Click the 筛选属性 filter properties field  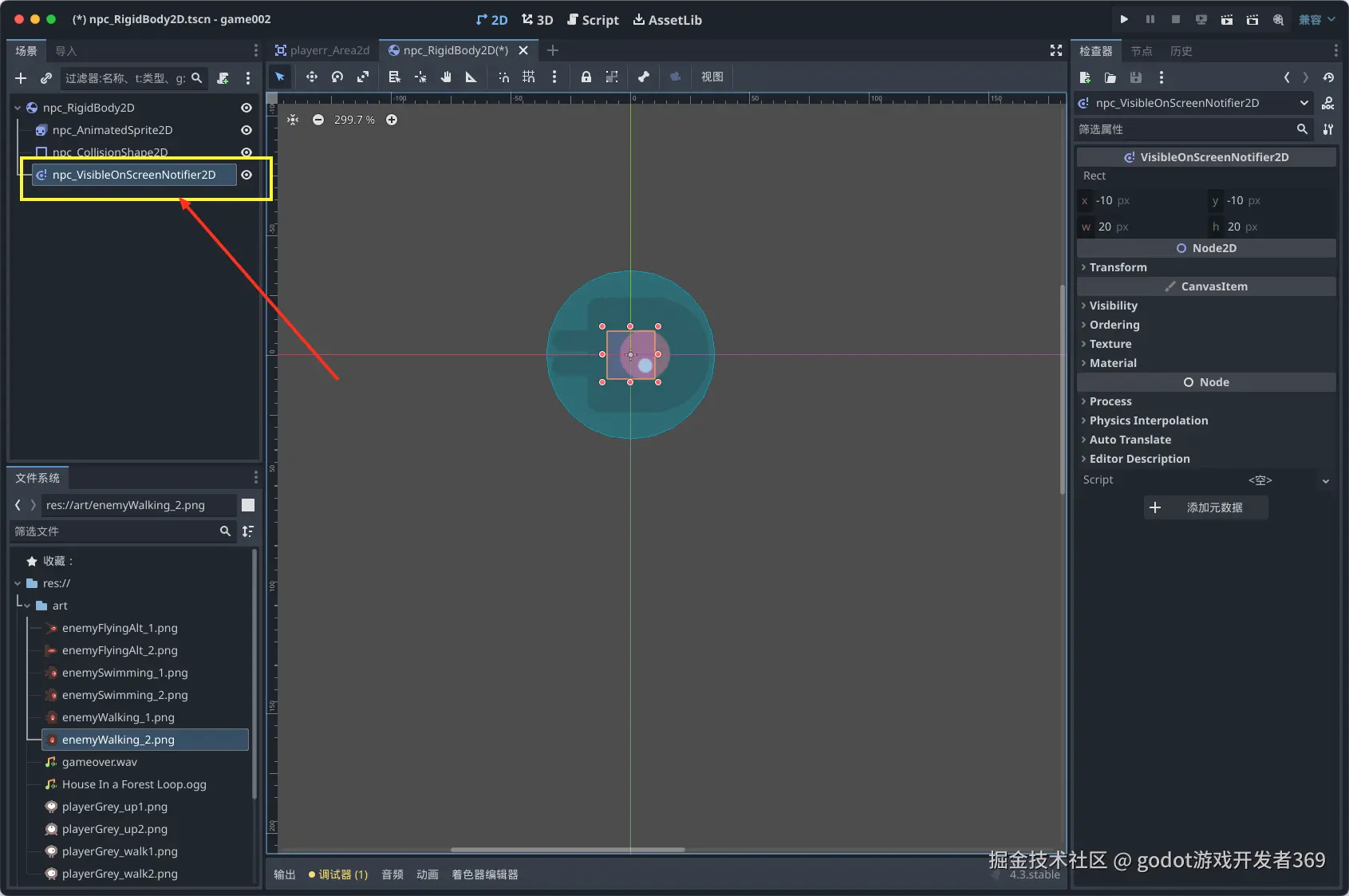1185,129
